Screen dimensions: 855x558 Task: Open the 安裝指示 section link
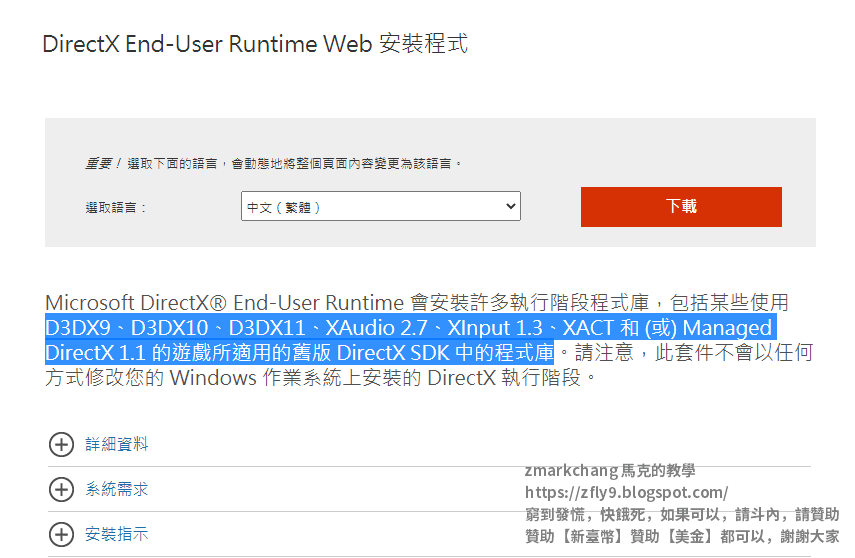click(x=117, y=533)
